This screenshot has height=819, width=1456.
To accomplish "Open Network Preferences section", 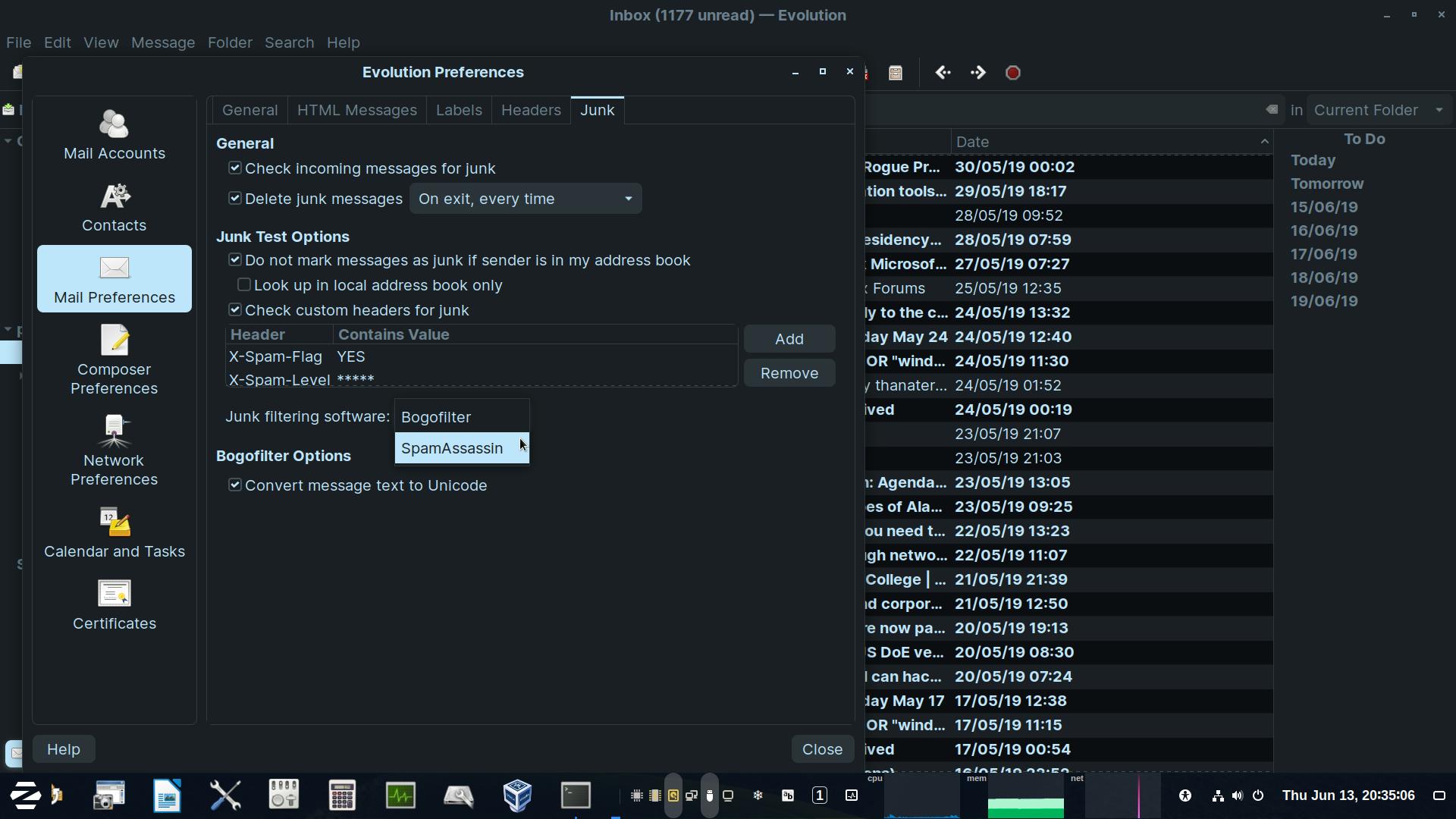I will coord(114,451).
